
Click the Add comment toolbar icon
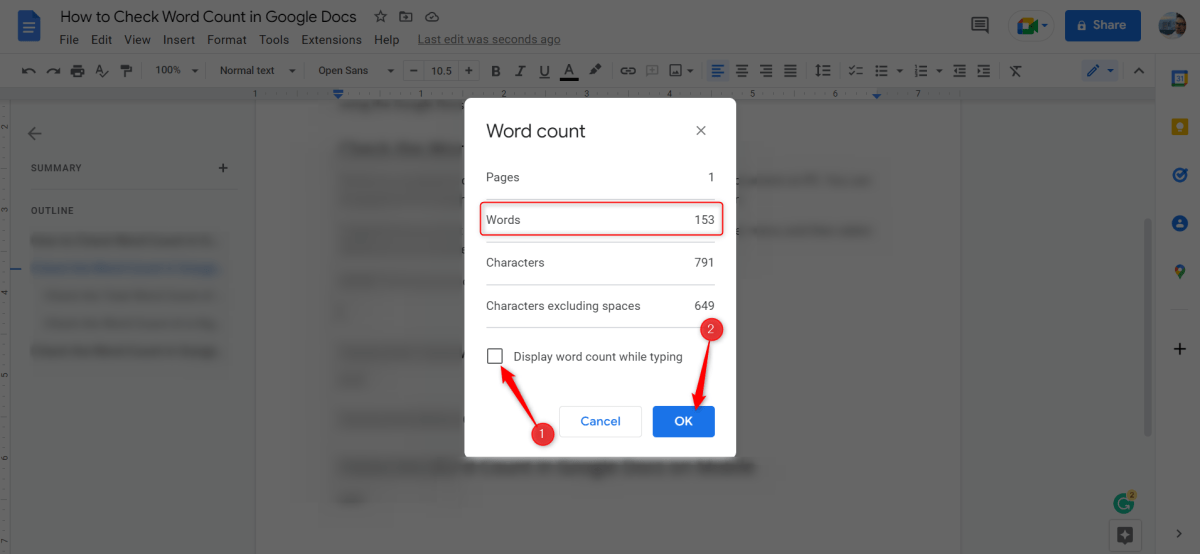[652, 71]
